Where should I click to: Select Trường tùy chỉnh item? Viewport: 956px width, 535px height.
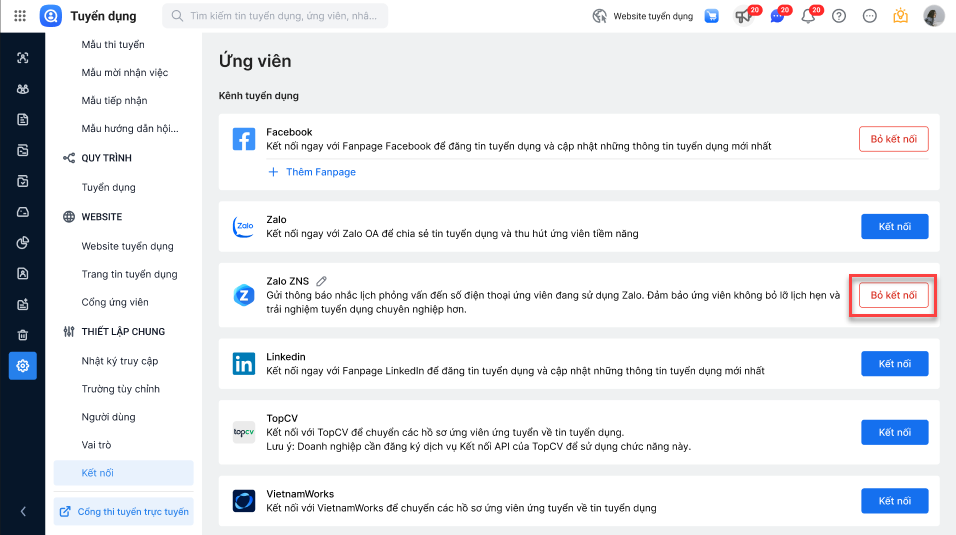[x=120, y=389]
